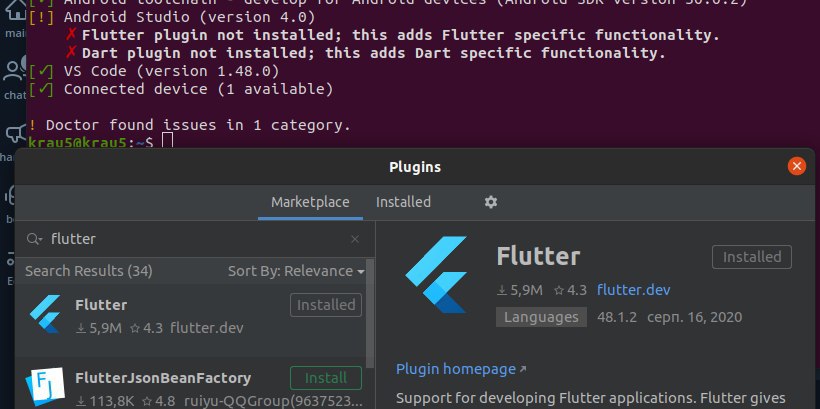Click the 'Doctor found issues in 1 category' line
This screenshot has width=820, height=409.
[x=189, y=125]
